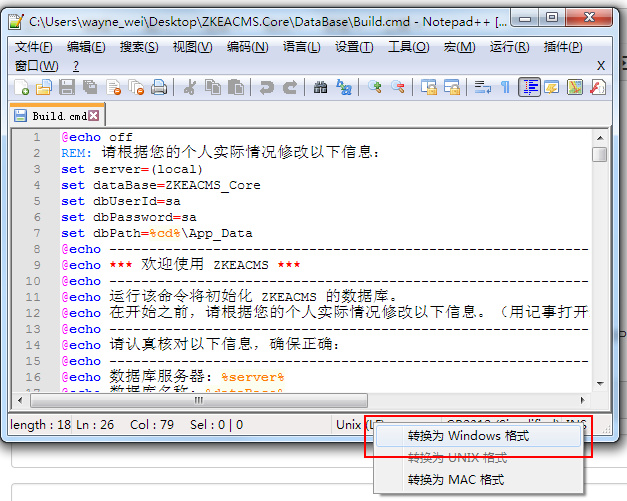627x501 pixels.
Task: Click the horizontal scrollbar right arrow
Action: click(583, 400)
